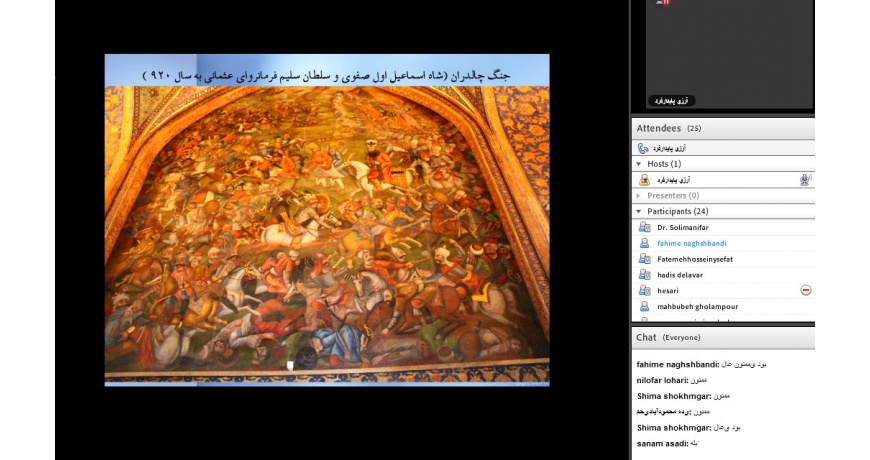This screenshot has width=870, height=460.
Task: Click the host's microphone status icon
Action: click(x=805, y=180)
